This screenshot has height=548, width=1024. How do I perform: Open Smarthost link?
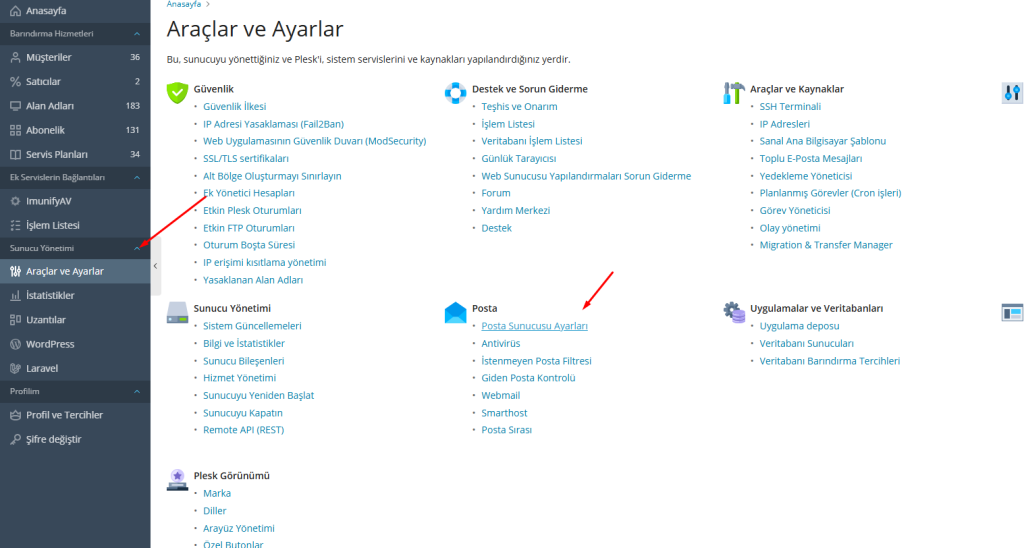click(x=504, y=413)
